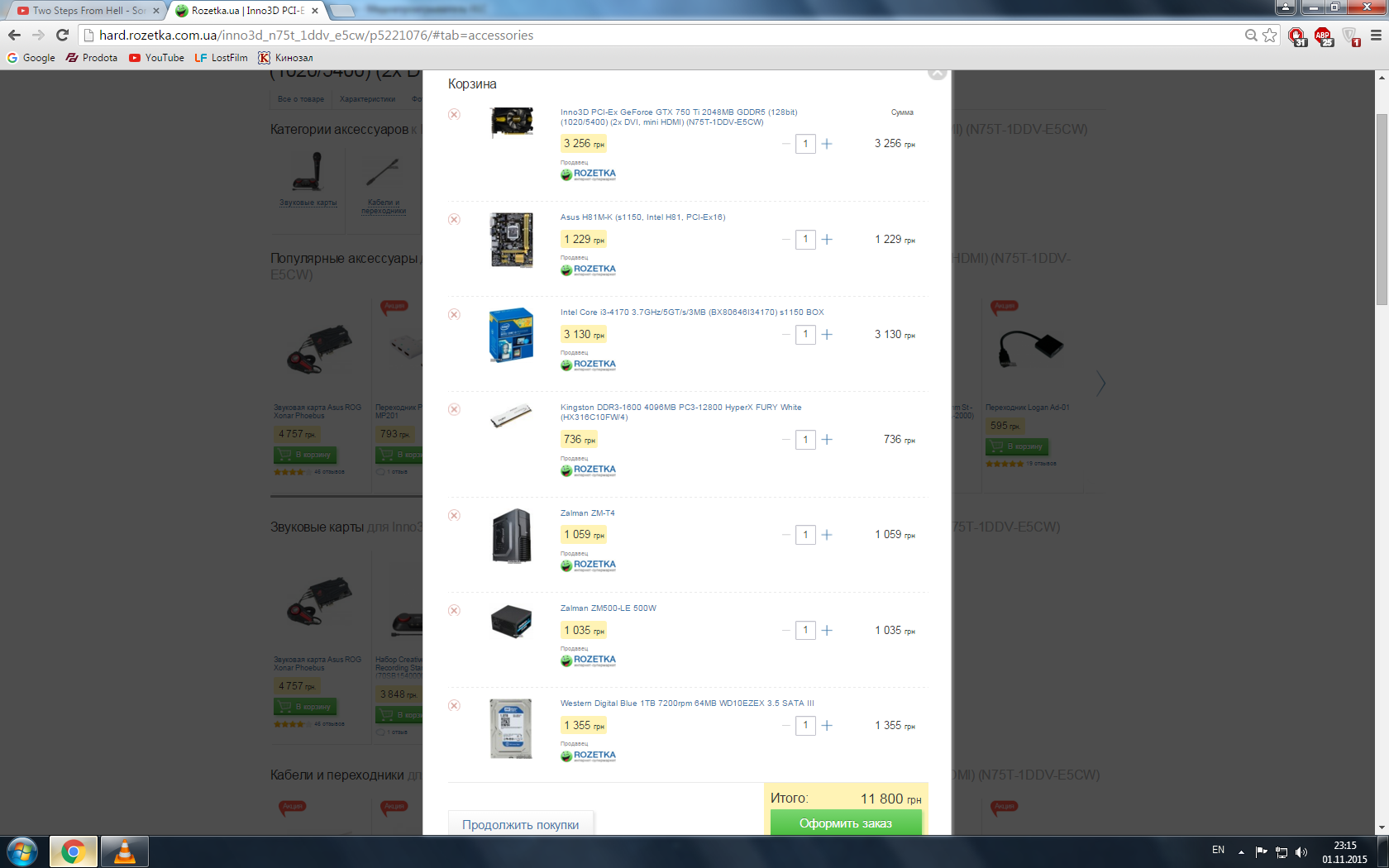Open Kingston DDR3-1600 HyperX FURY link
1389x868 pixels.
click(680, 413)
